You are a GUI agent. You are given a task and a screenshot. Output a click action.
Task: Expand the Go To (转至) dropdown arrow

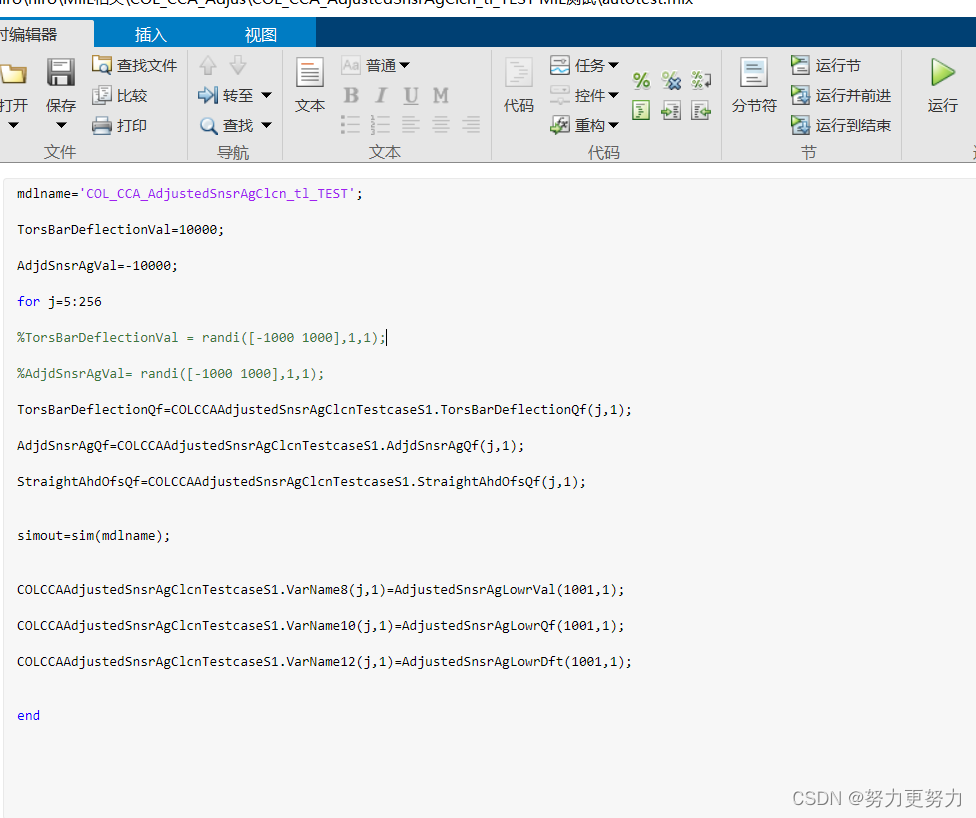(x=266, y=95)
